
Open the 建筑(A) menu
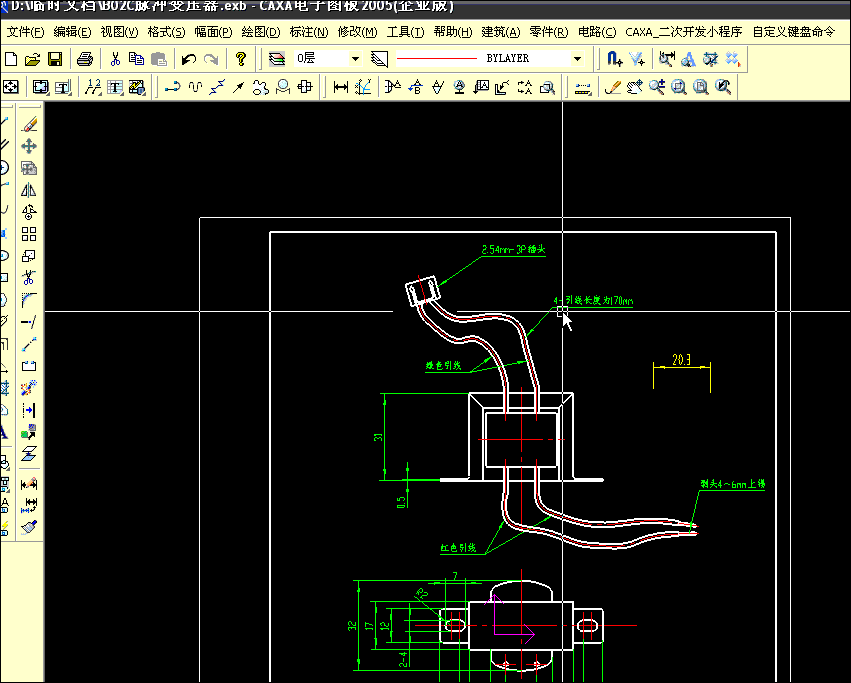[x=500, y=33]
